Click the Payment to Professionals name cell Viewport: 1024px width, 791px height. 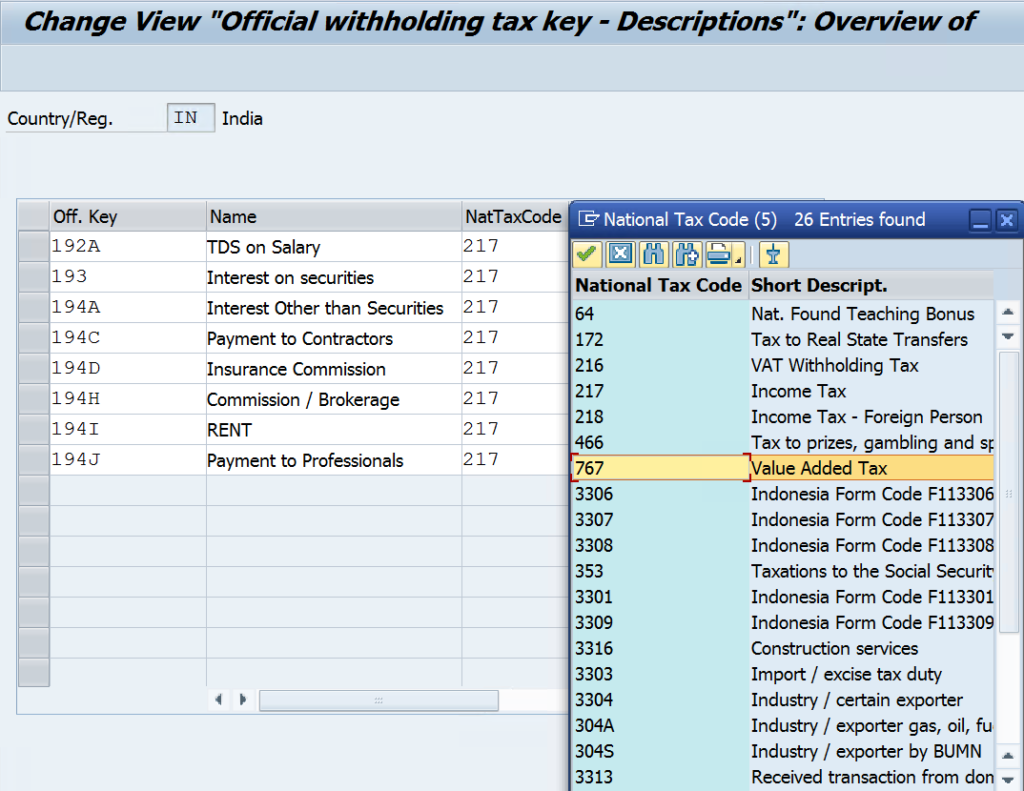tap(334, 460)
